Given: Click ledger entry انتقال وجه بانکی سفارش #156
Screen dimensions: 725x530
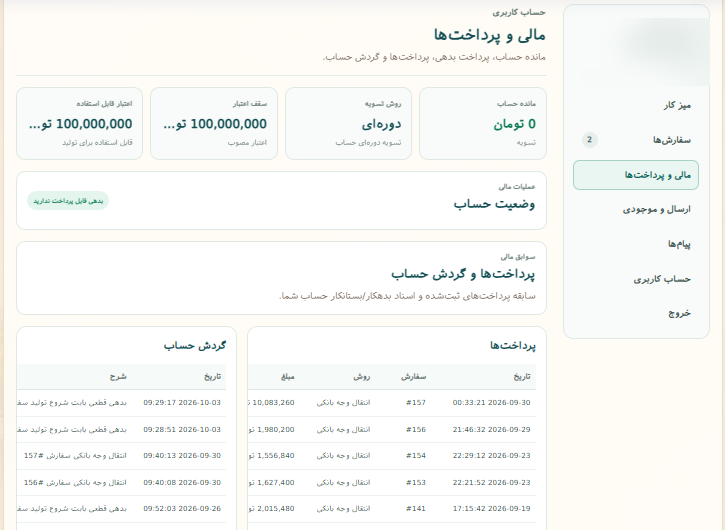Looking at the screenshot, I should click(75, 482).
